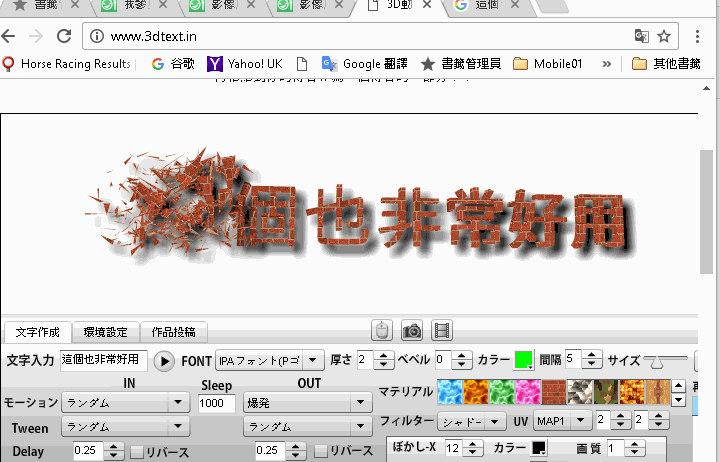Screen dimensions: 720x462
Task: Enable the right リバース checkbox under OUT
Action: point(320,452)
